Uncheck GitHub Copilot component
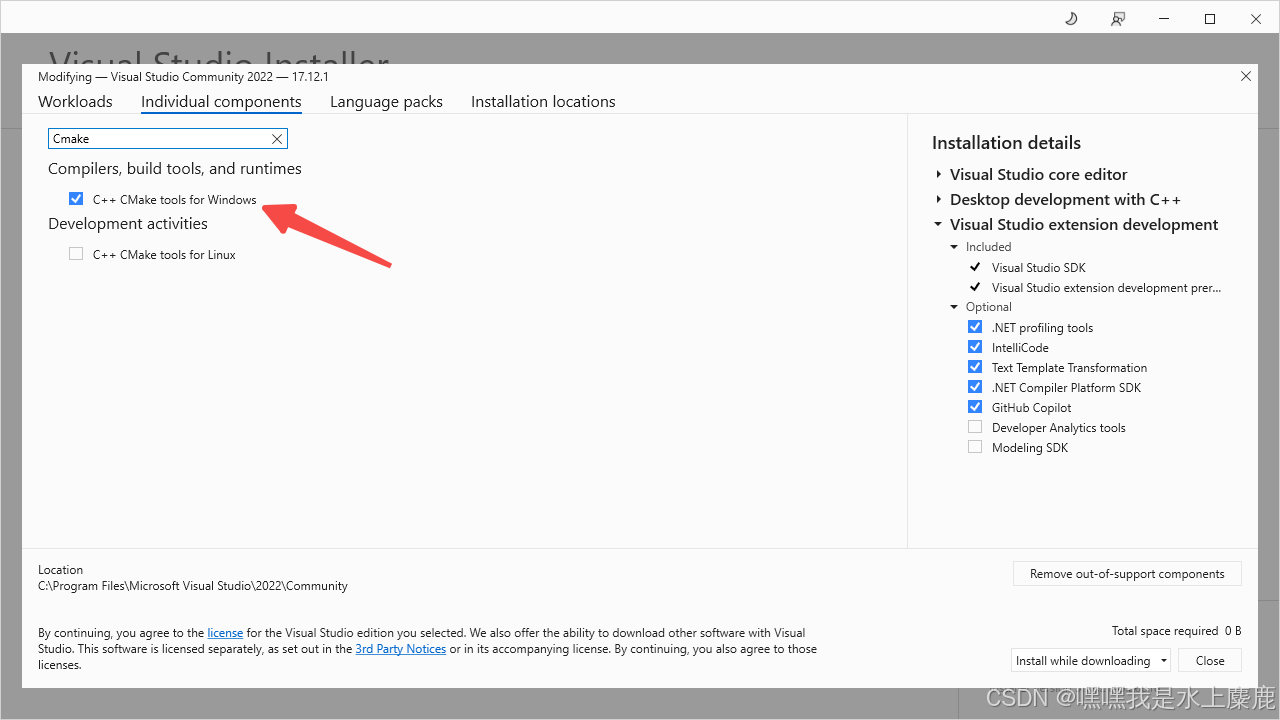This screenshot has height=720, width=1280. pyautogui.click(x=975, y=407)
